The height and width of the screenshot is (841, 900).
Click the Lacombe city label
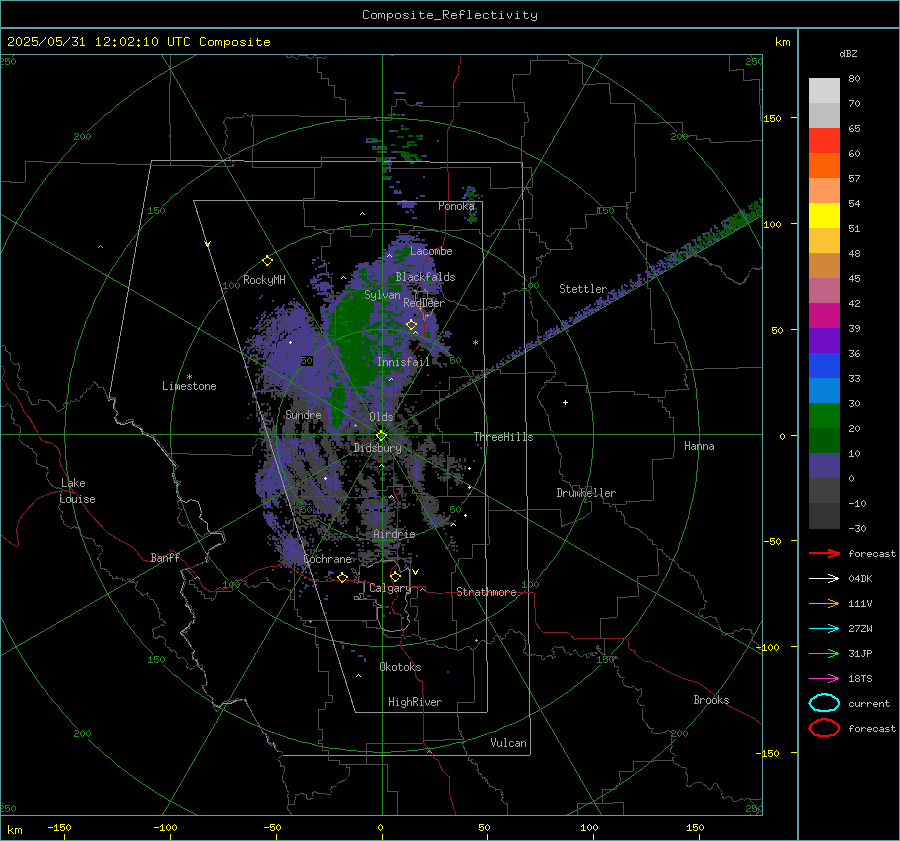tap(431, 251)
